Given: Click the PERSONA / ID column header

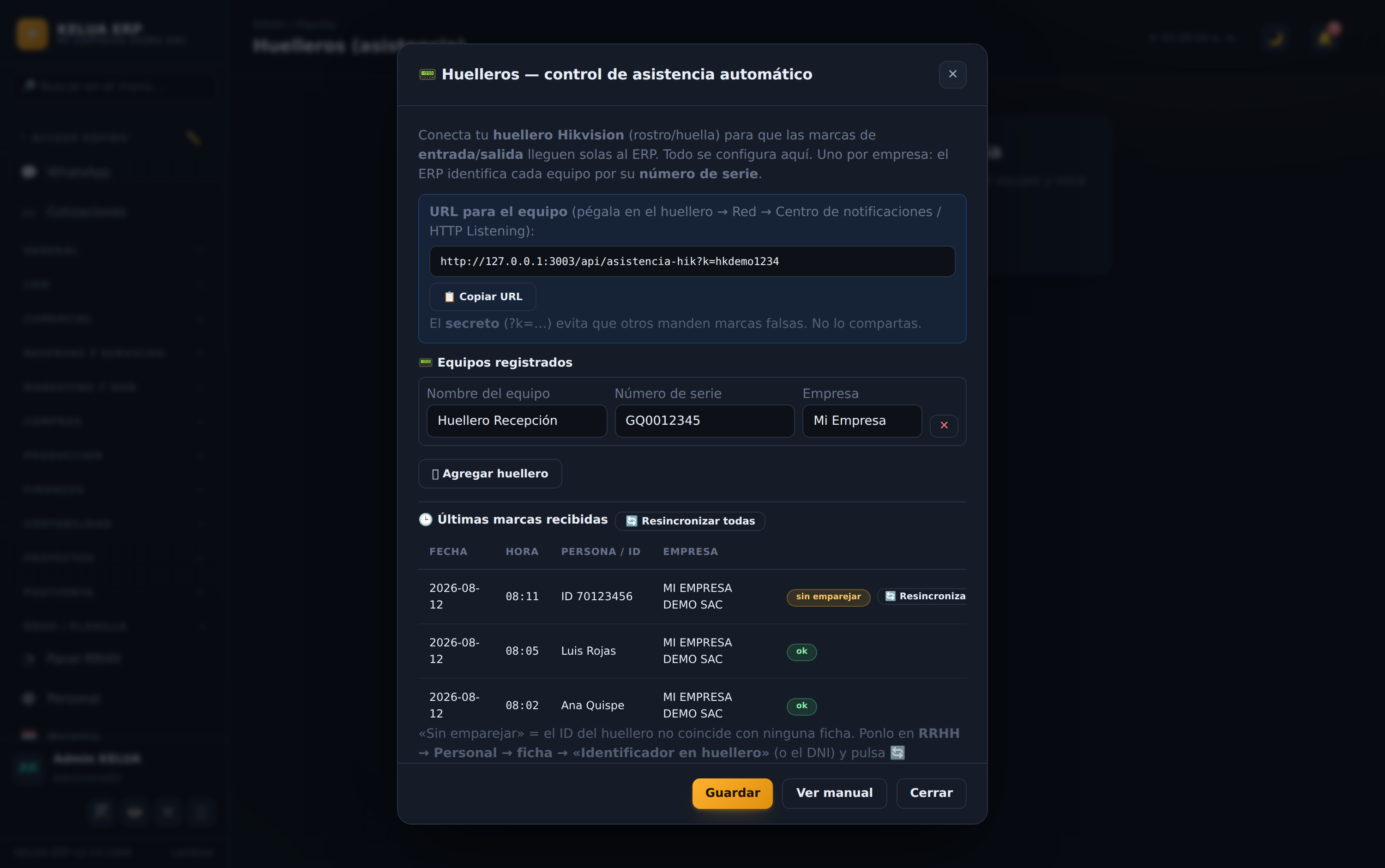Looking at the screenshot, I should (x=600, y=552).
